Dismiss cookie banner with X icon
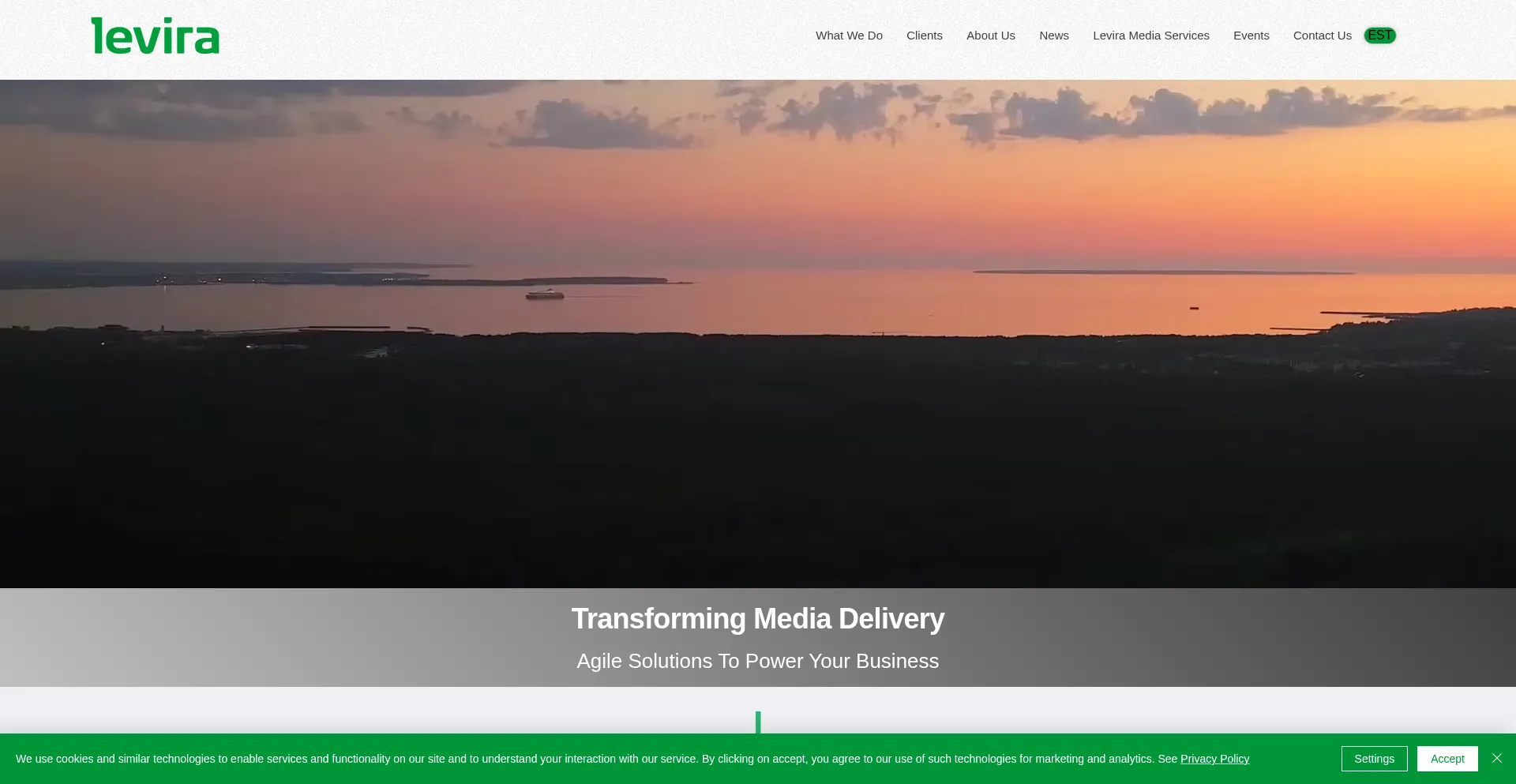 [x=1496, y=758]
